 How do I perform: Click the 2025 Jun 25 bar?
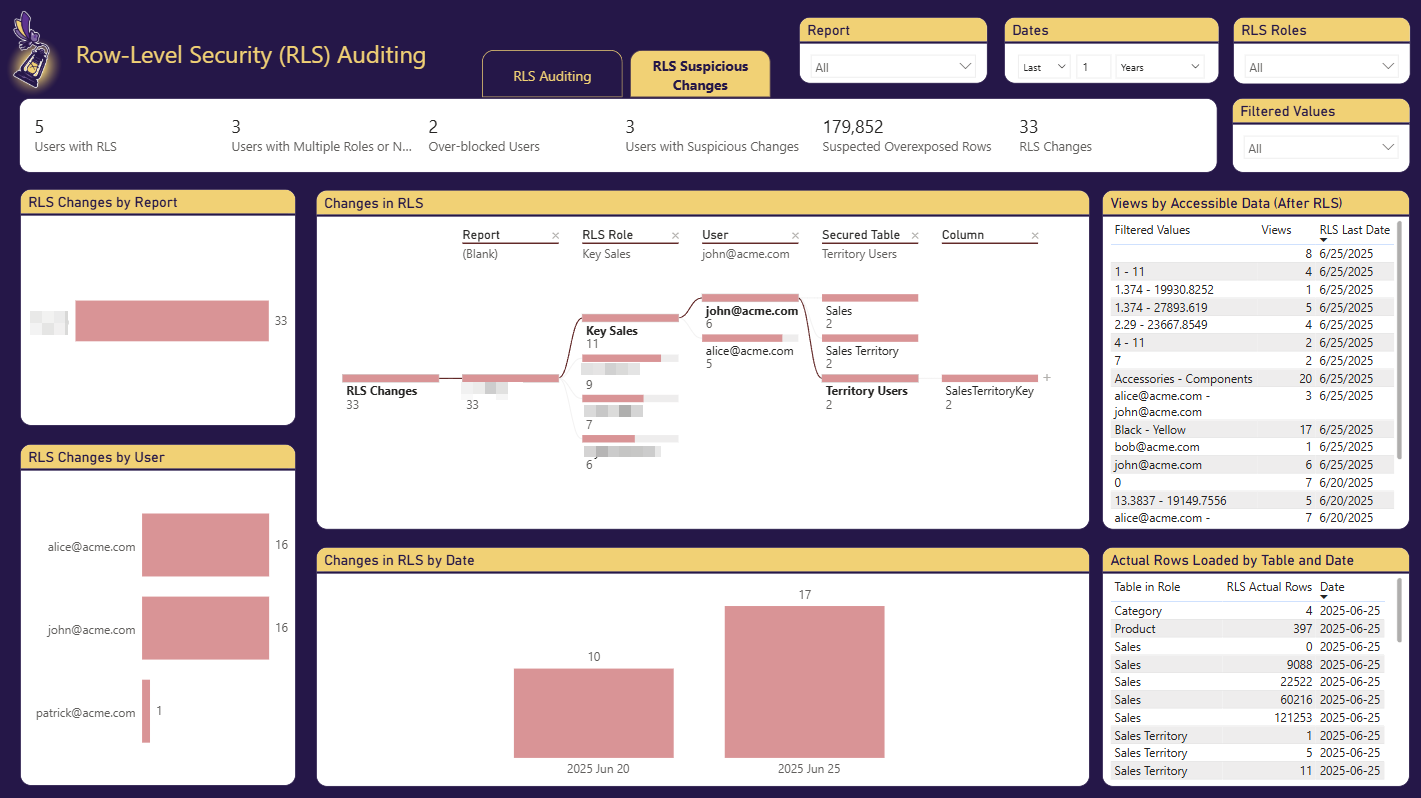click(804, 681)
